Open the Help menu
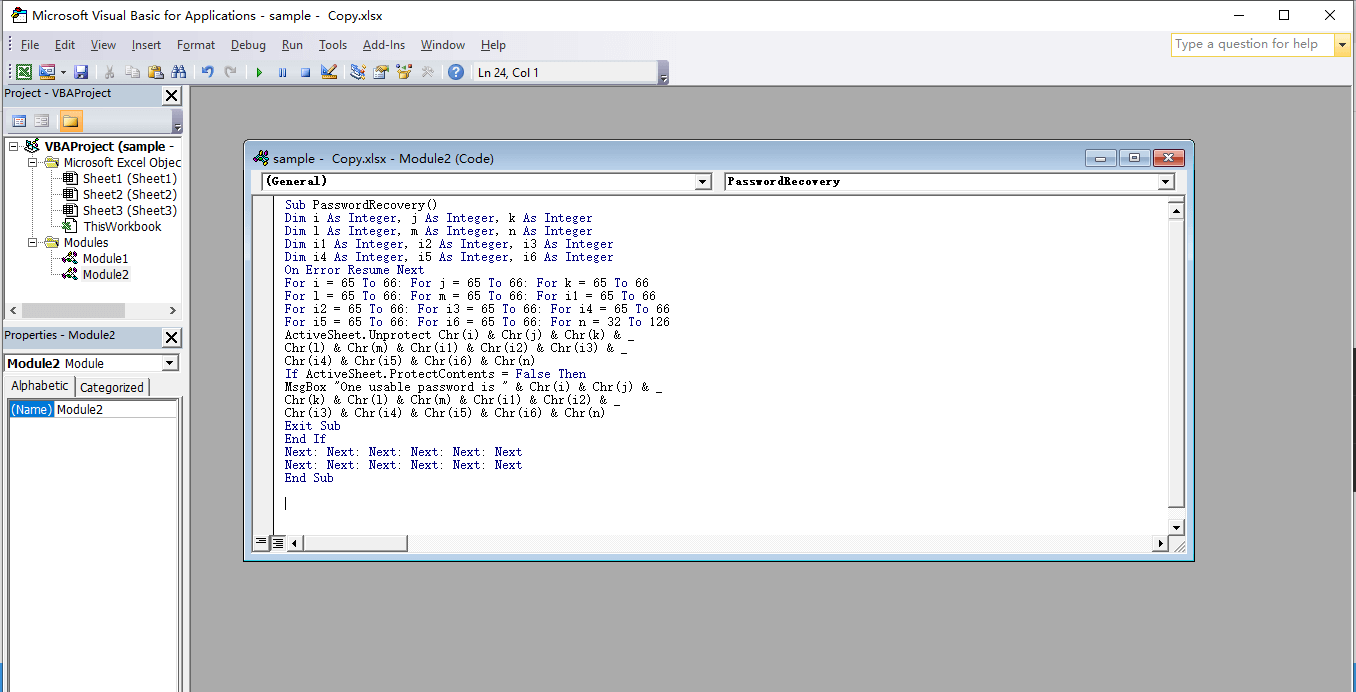Image resolution: width=1356 pixels, height=692 pixels. [493, 44]
